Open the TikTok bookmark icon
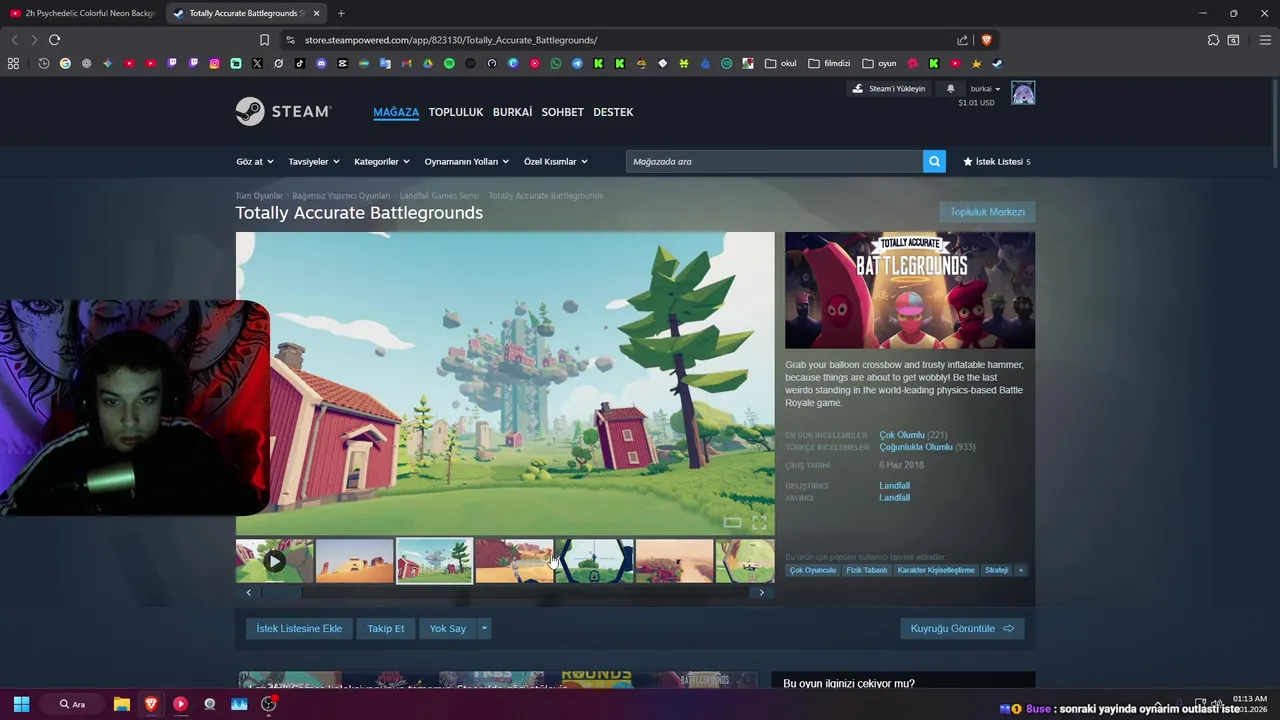 (300, 63)
